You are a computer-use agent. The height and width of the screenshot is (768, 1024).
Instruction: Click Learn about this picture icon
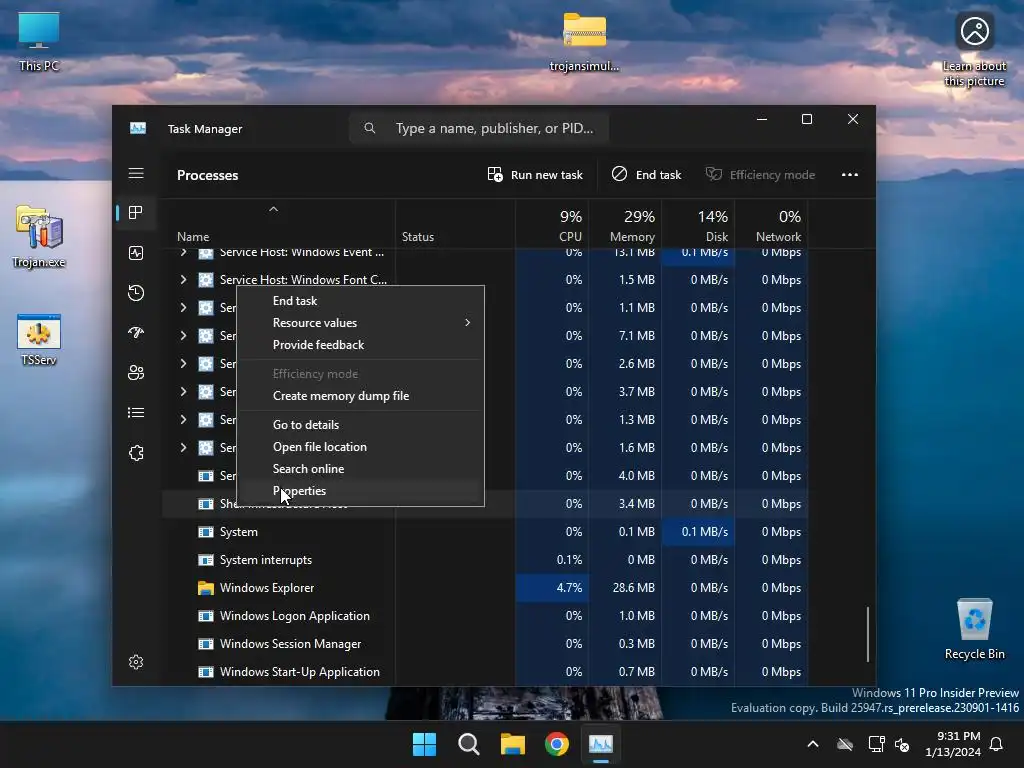974,50
